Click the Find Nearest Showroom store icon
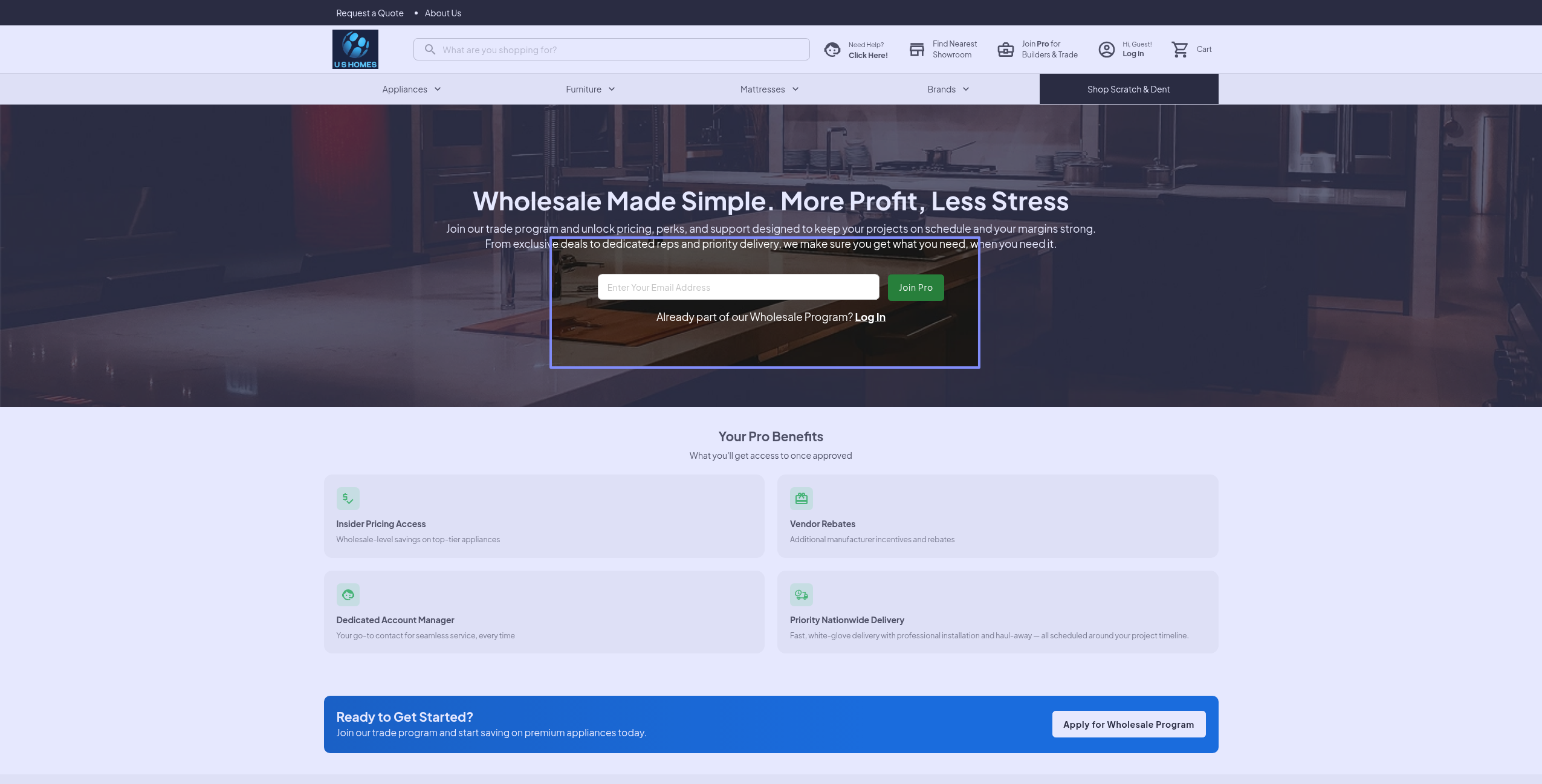The image size is (1542, 784). pyautogui.click(x=916, y=50)
